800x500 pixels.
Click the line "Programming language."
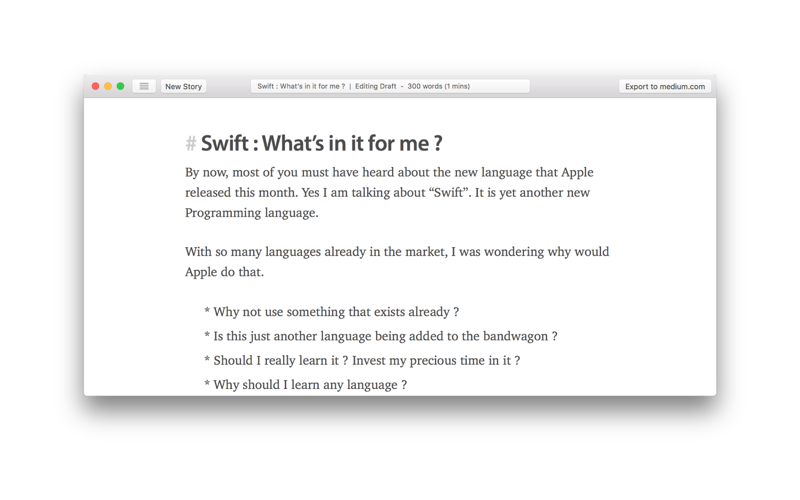pos(252,213)
